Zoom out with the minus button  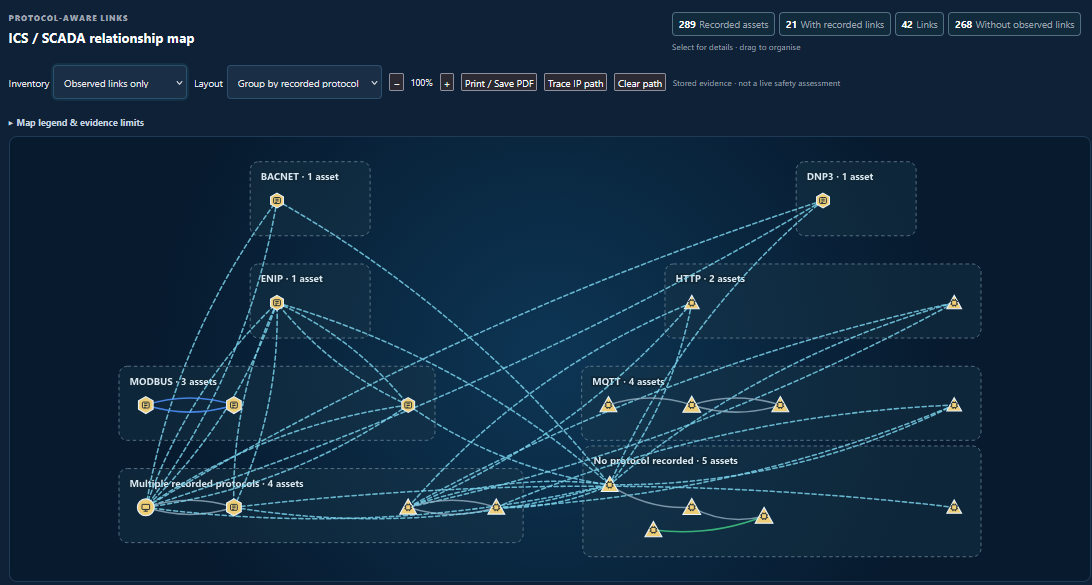pyautogui.click(x=396, y=82)
